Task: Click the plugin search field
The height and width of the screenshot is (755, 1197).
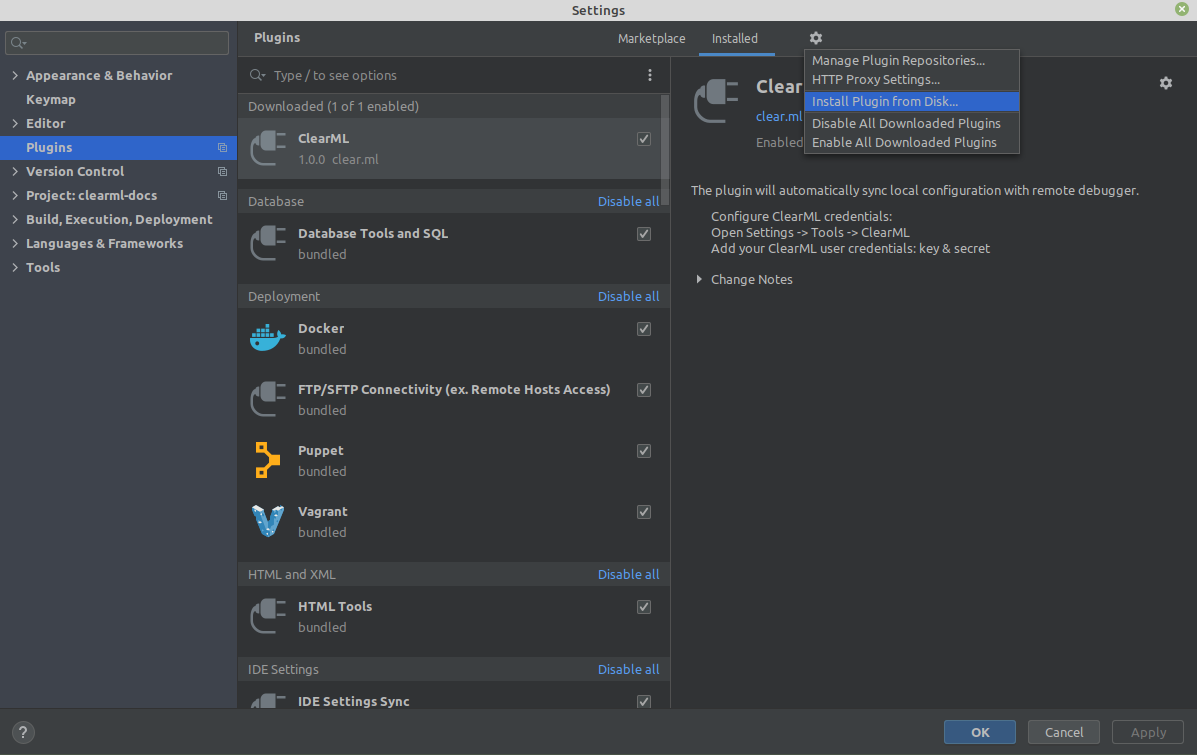Action: click(440, 75)
